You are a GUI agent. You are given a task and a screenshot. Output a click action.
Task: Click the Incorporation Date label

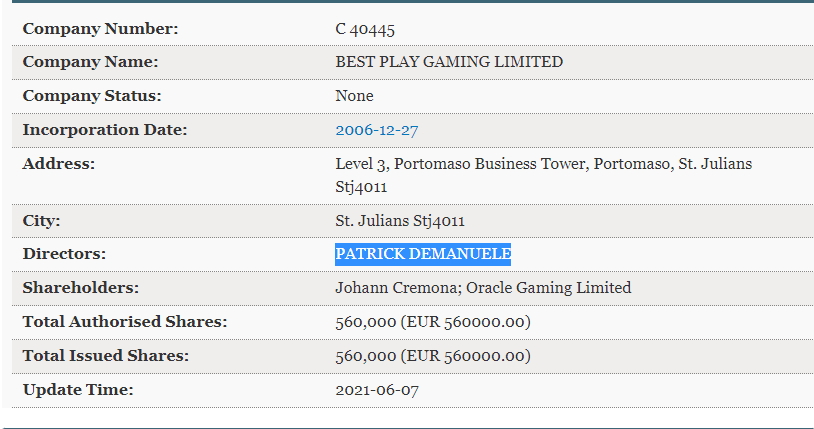point(105,130)
